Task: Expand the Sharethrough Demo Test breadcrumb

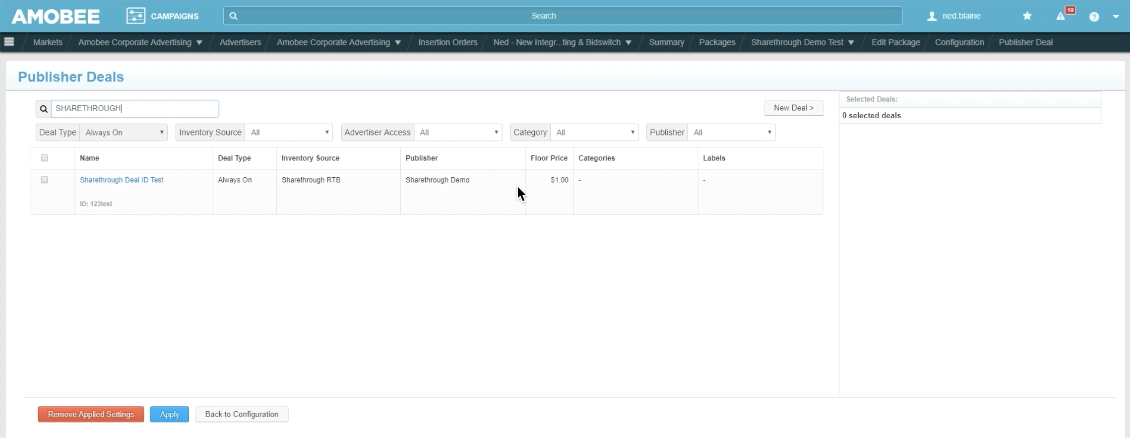Action: [851, 43]
